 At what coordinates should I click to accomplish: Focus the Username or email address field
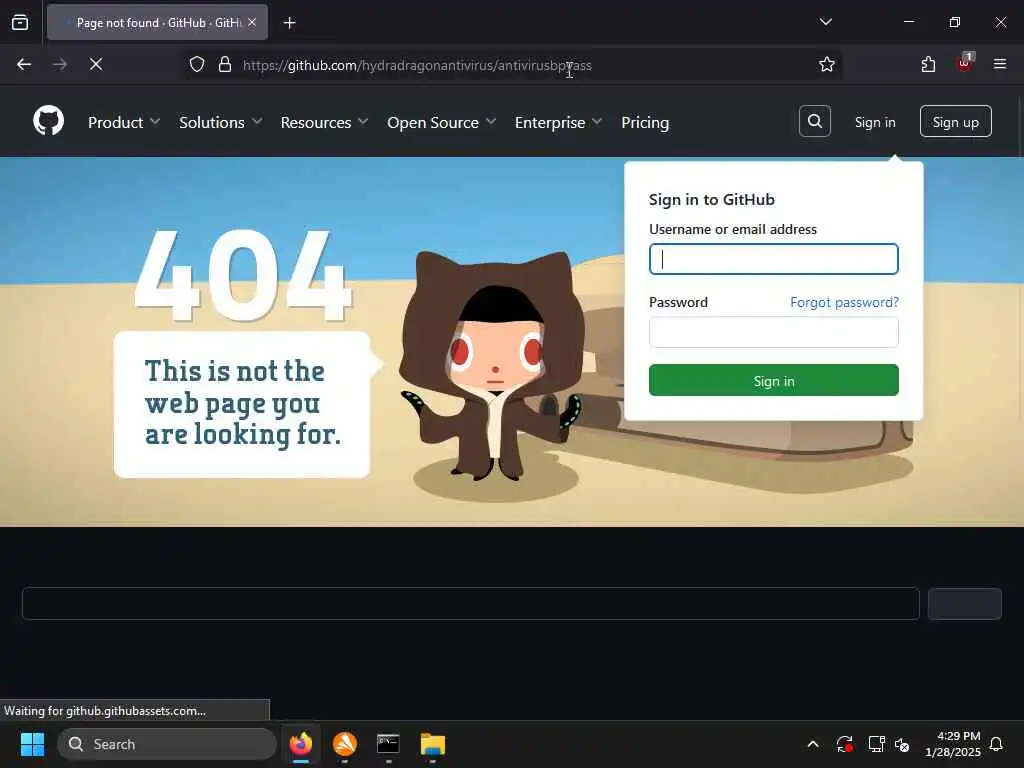(x=773, y=259)
